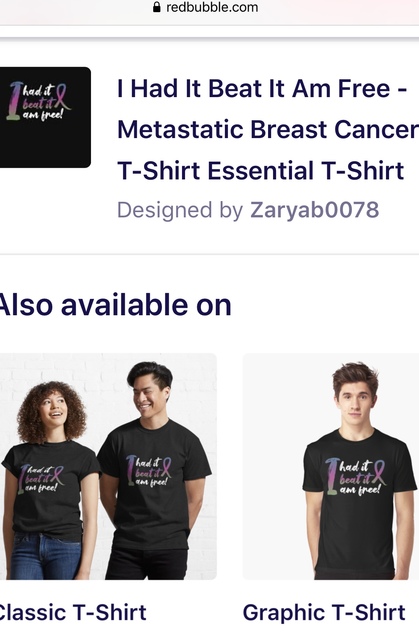Select the Graphic T-Shirt label
Image resolution: width=419 pixels, height=640 pixels.
click(324, 612)
